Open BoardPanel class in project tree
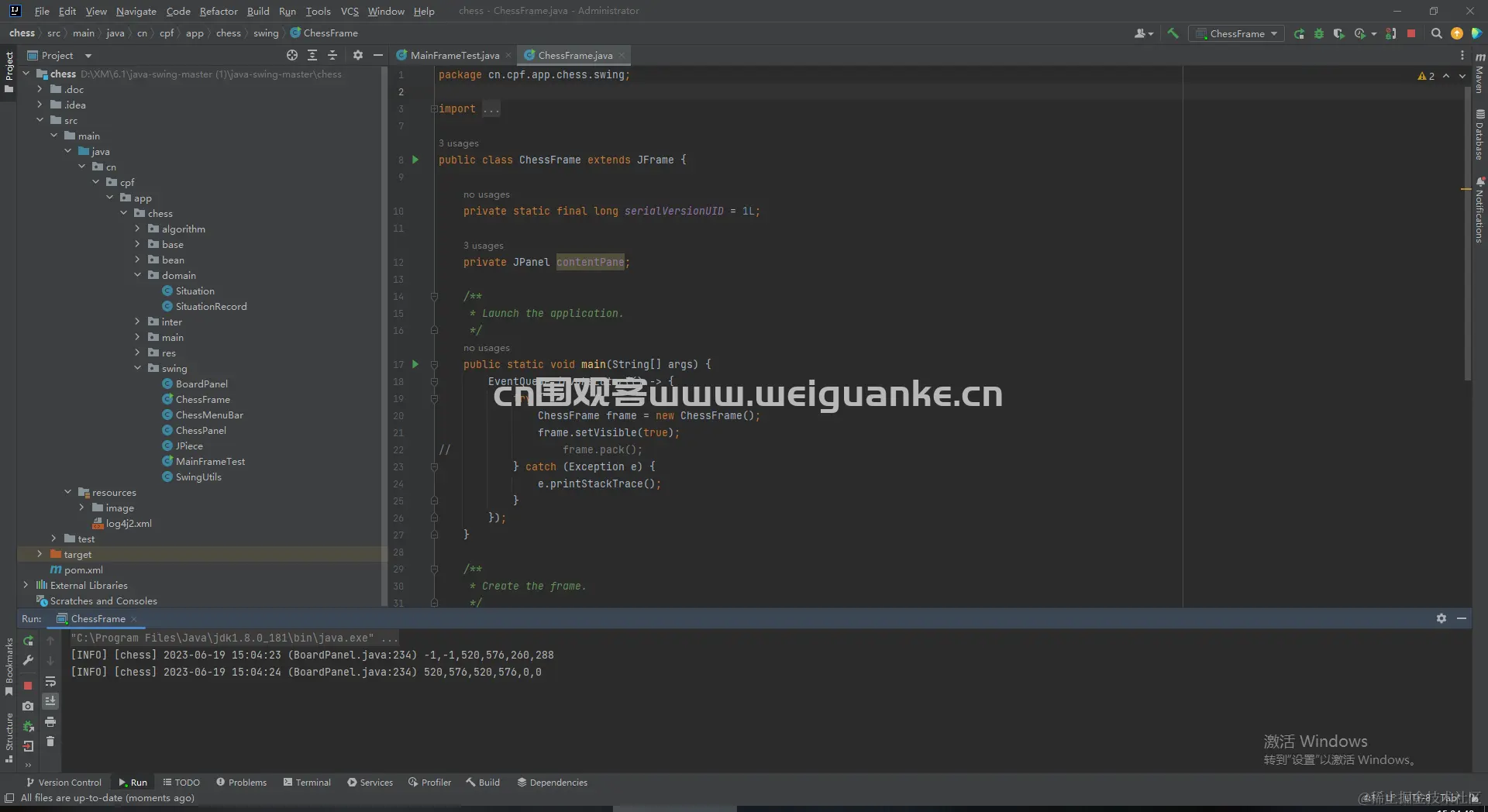Image resolution: width=1488 pixels, height=812 pixels. click(201, 384)
